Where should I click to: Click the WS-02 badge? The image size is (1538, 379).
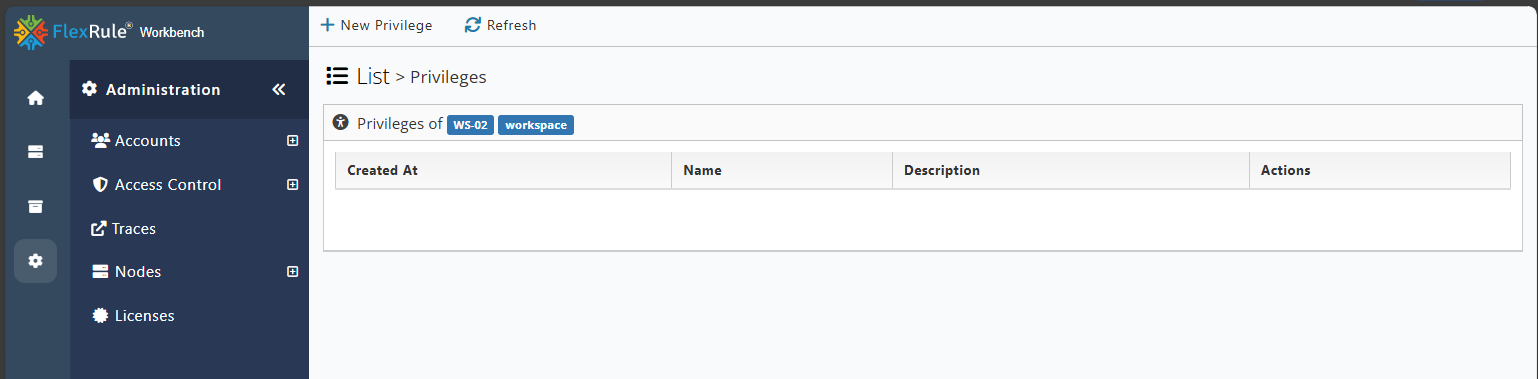470,125
